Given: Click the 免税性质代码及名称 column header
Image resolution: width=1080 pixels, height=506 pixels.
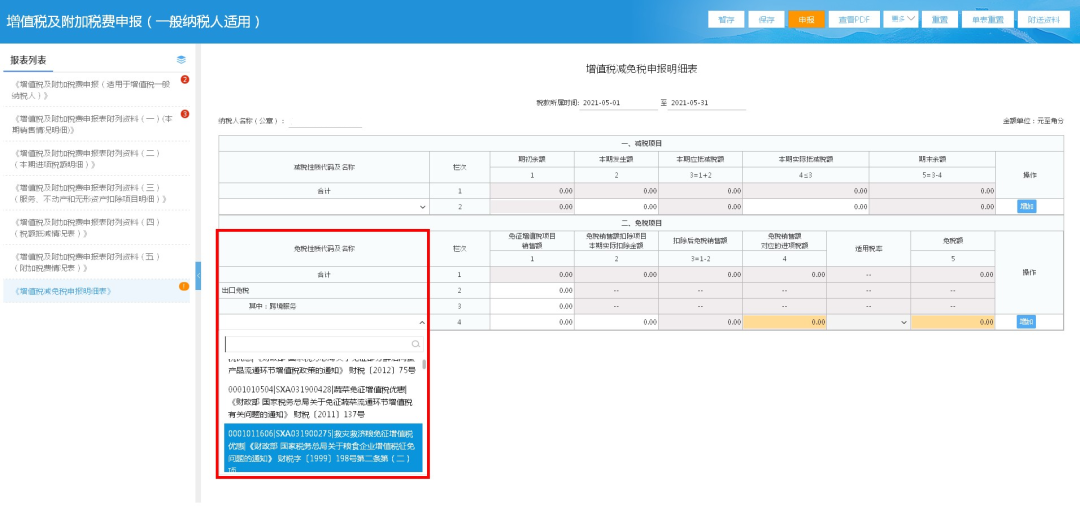Looking at the screenshot, I should (x=324, y=248).
